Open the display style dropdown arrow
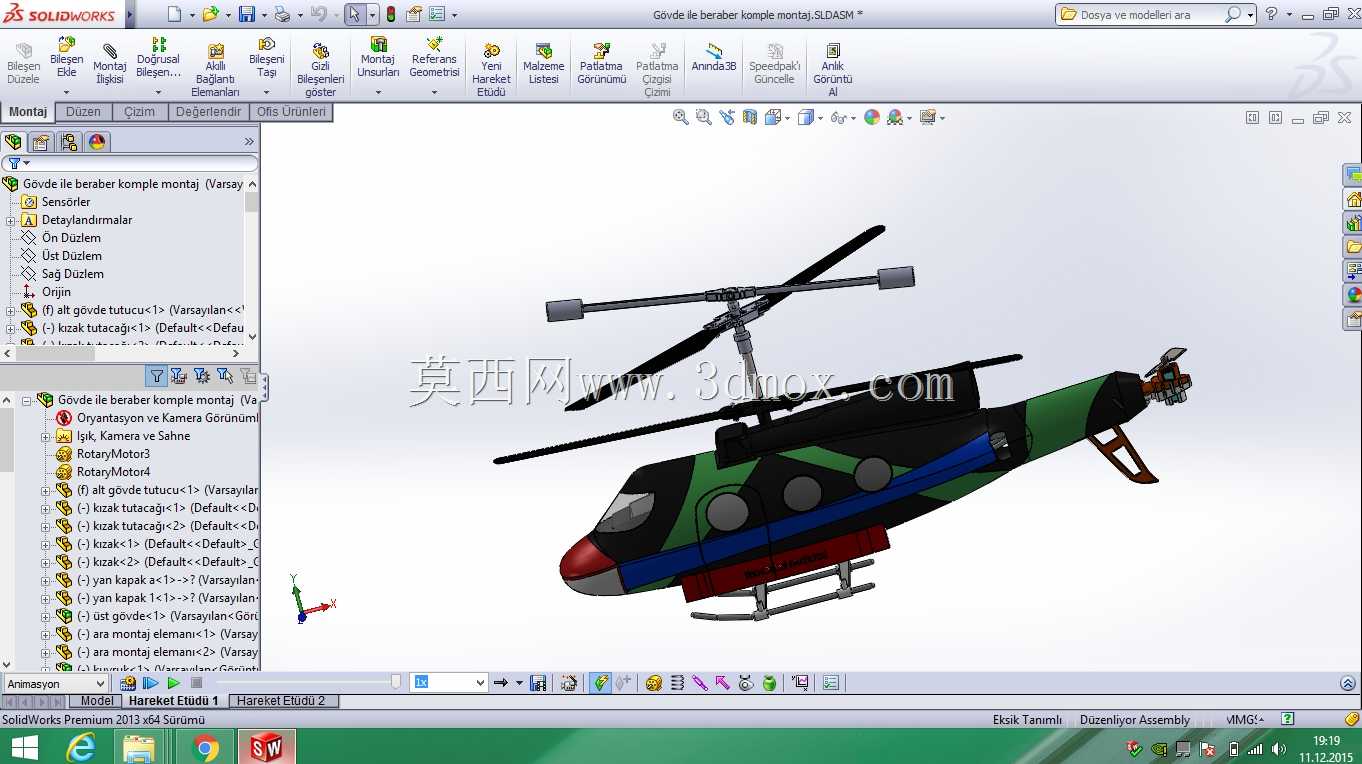This screenshot has width=1362, height=764. [x=819, y=118]
